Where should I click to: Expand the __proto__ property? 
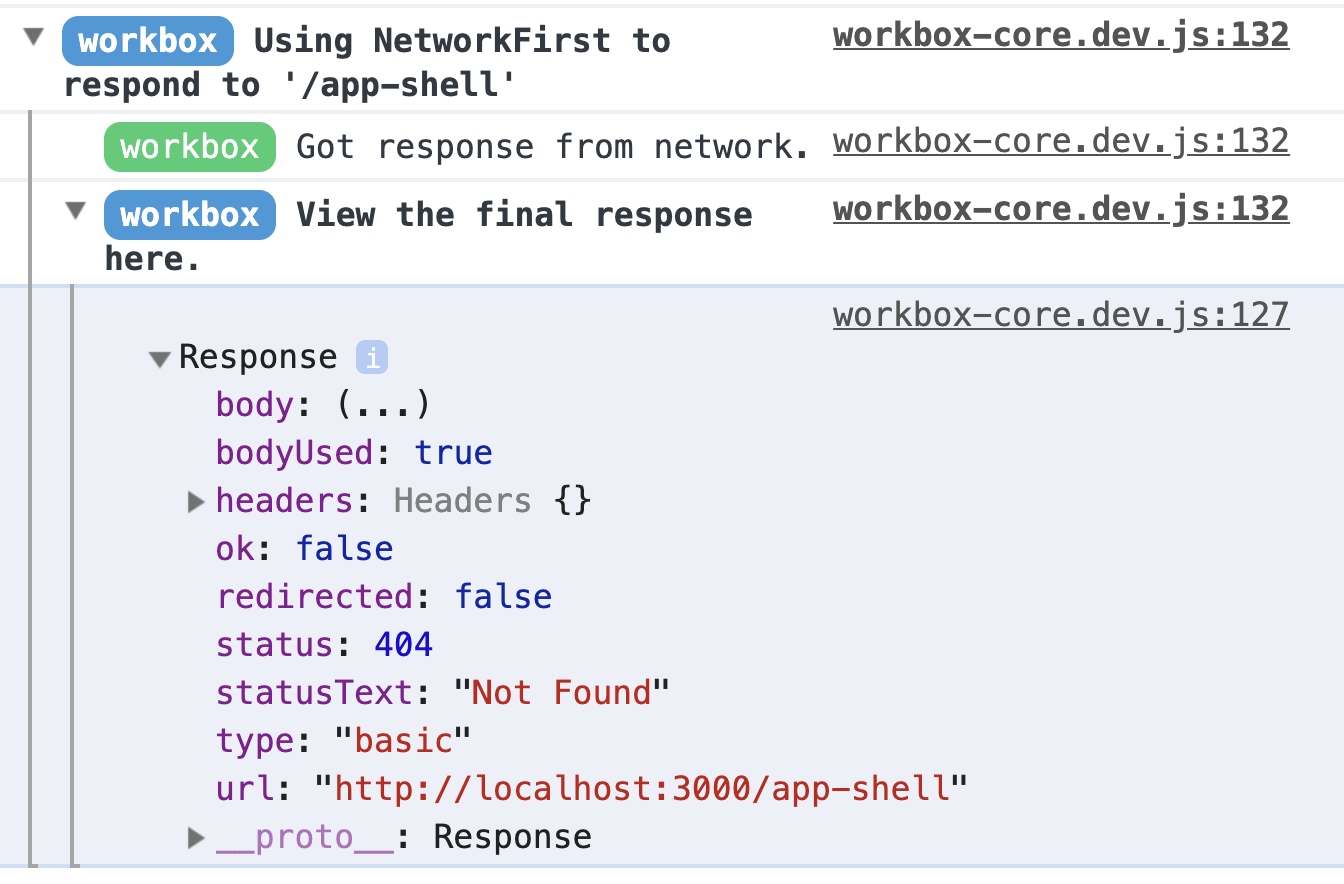[196, 837]
